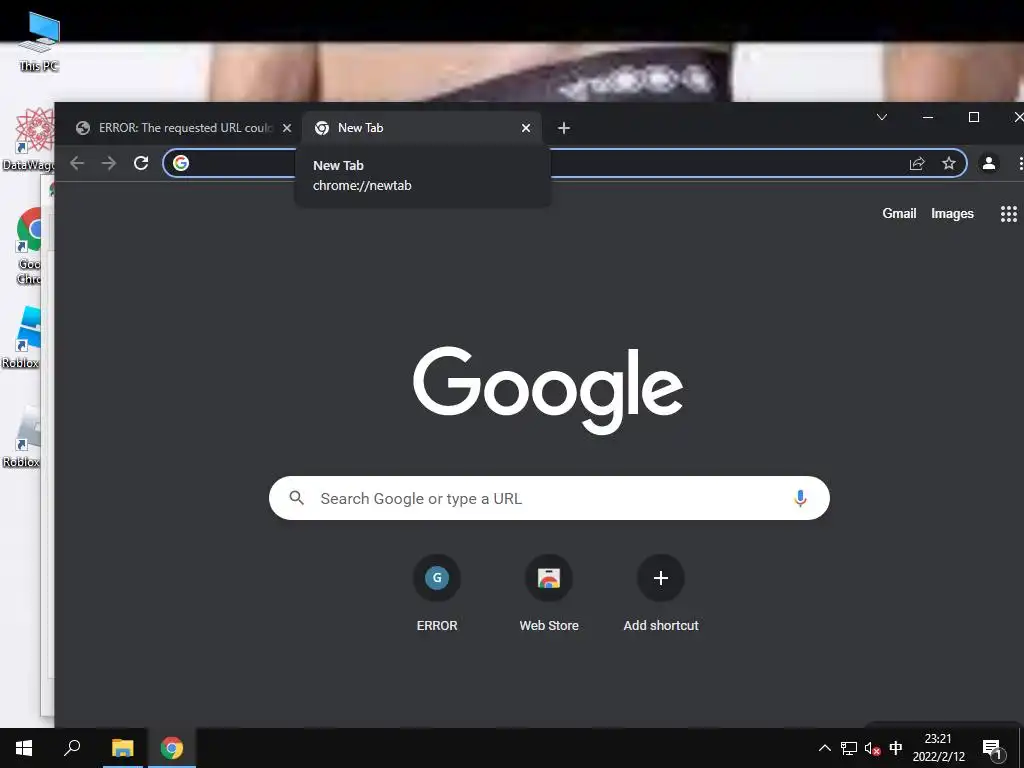
Task: Go forward with the browser forward arrow
Action: [109, 163]
